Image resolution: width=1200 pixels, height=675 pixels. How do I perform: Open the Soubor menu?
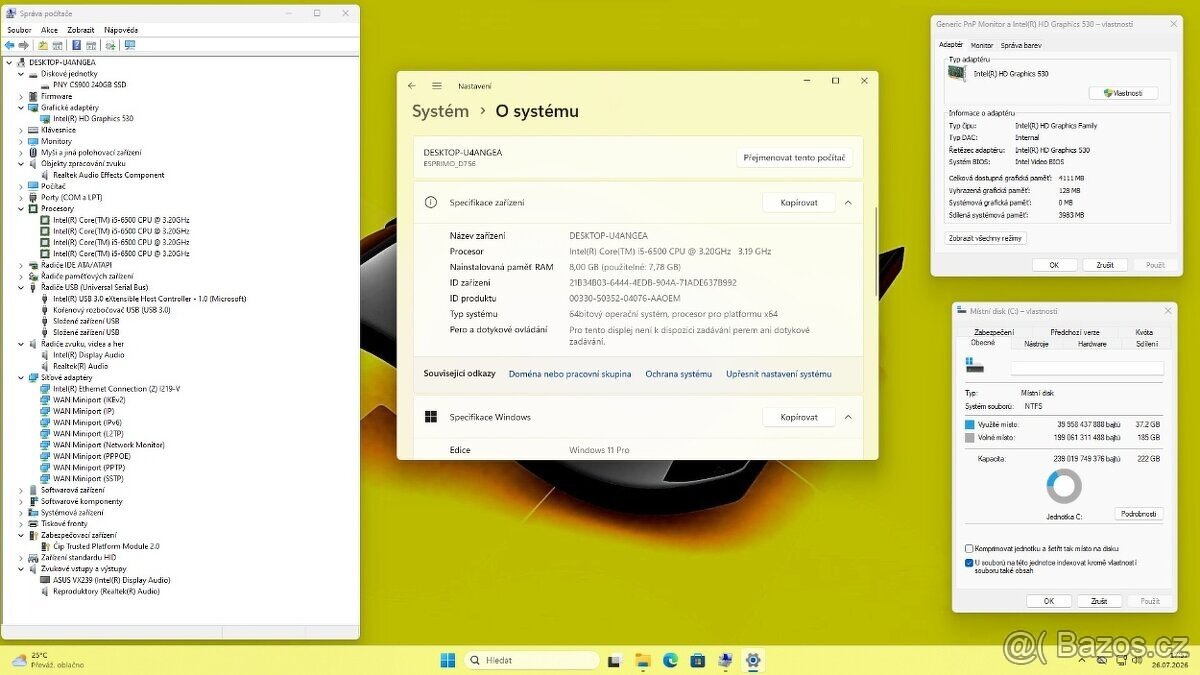tap(19, 30)
